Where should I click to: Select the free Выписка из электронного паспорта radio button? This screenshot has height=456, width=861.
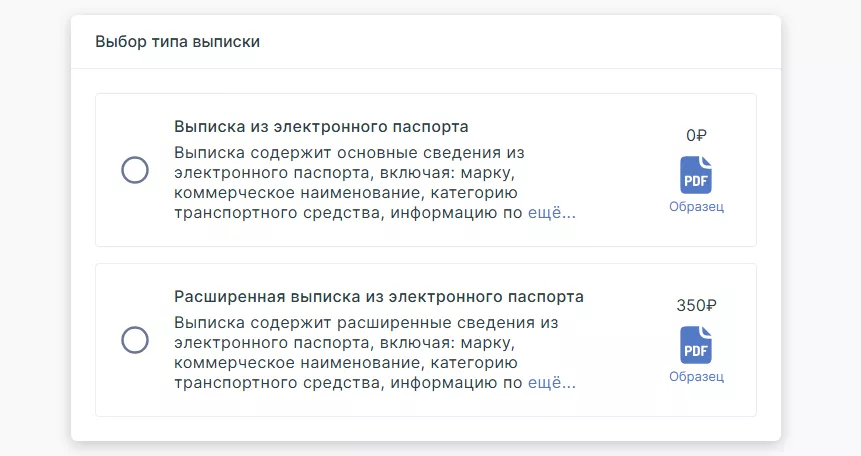(135, 170)
